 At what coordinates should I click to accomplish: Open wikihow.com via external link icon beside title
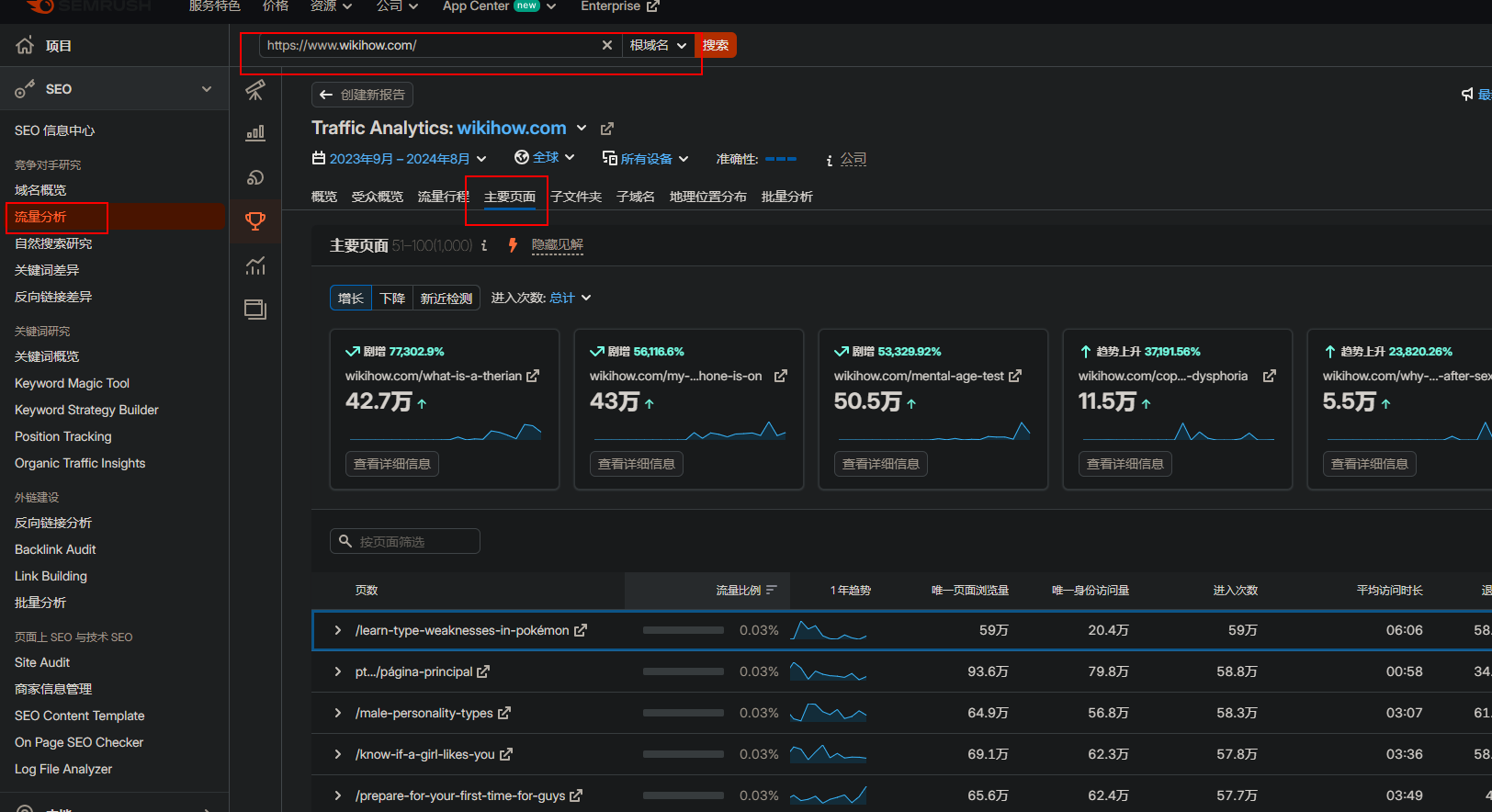point(607,129)
